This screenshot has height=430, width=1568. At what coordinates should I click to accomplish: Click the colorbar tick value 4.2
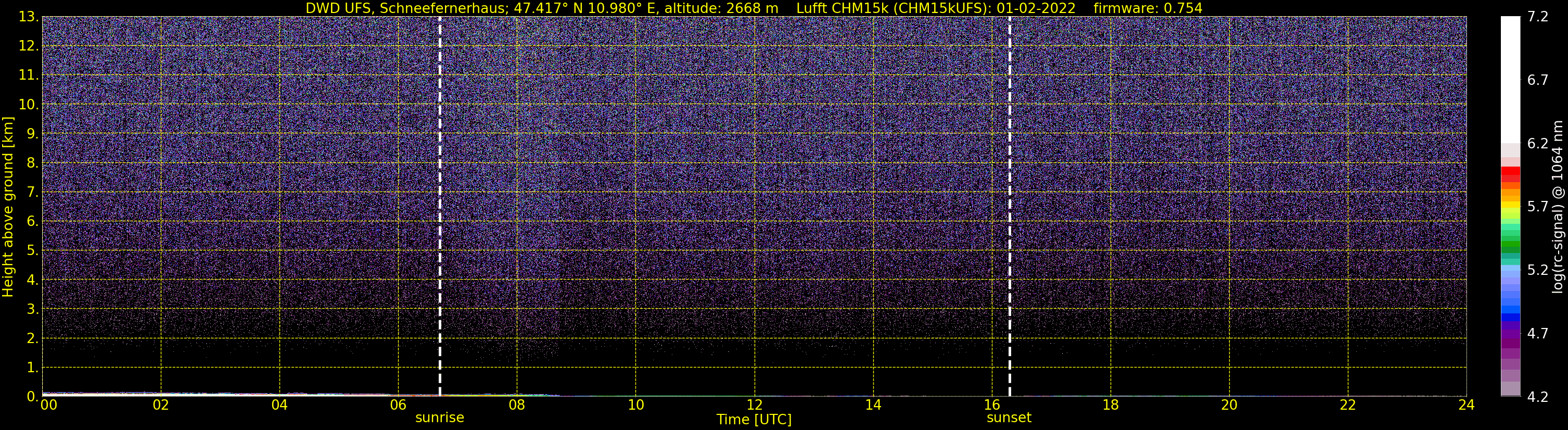click(1538, 397)
